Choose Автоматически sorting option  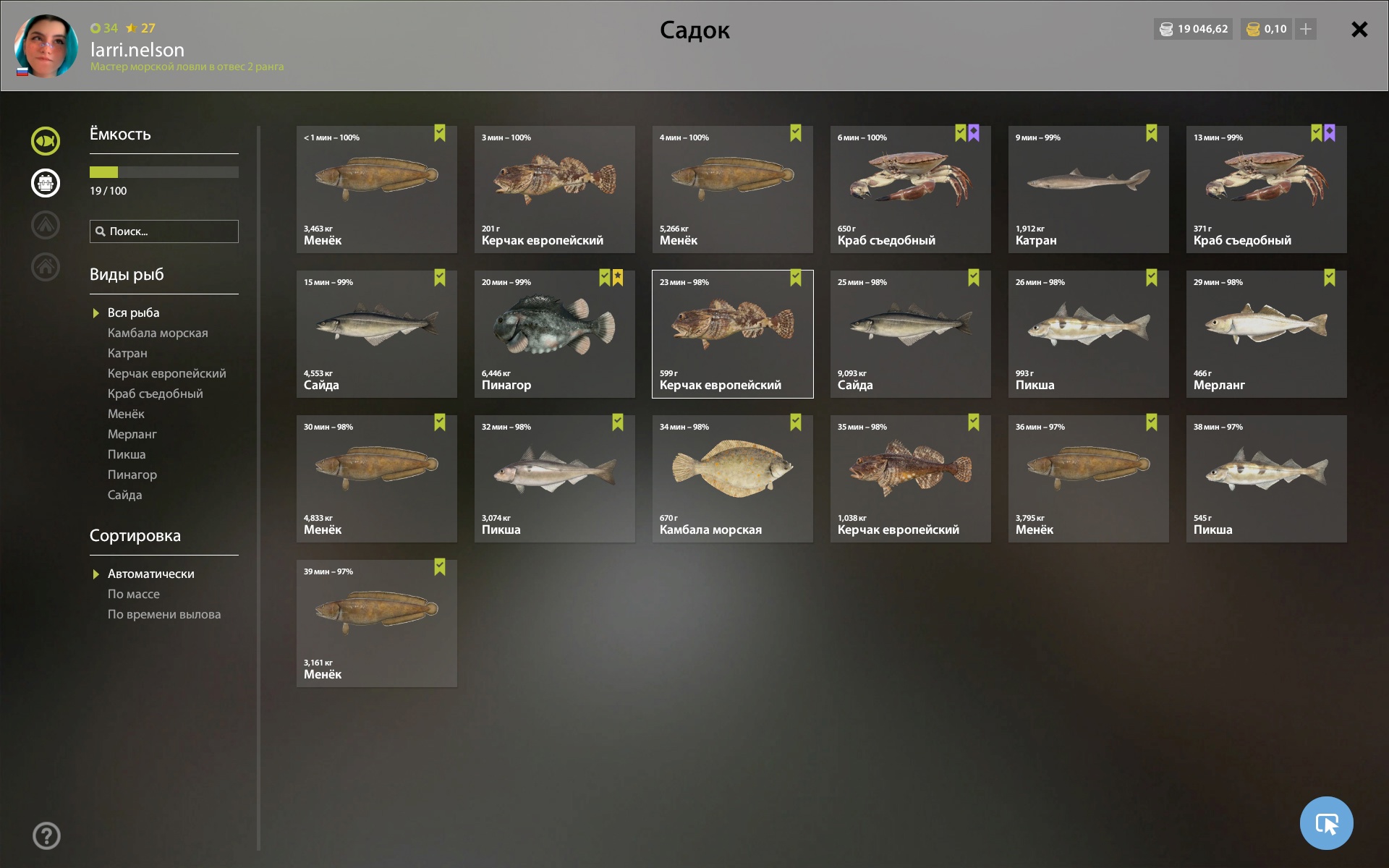coord(150,574)
